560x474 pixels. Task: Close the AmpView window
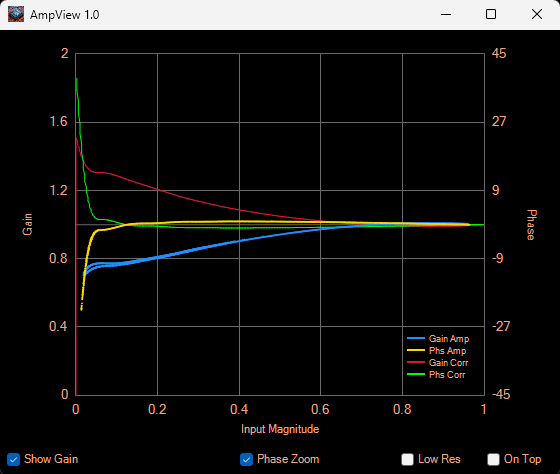(x=536, y=15)
